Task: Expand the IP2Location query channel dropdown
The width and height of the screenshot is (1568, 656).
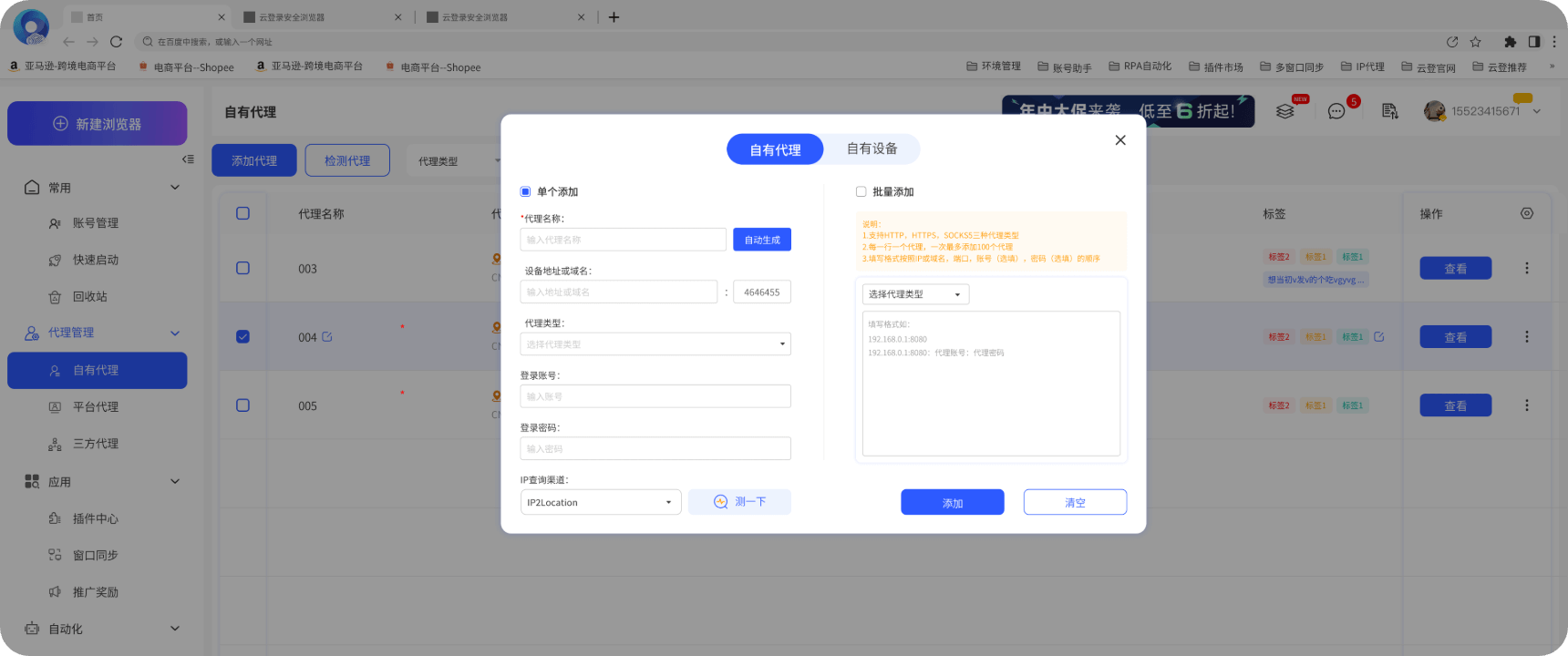Action: [x=600, y=502]
